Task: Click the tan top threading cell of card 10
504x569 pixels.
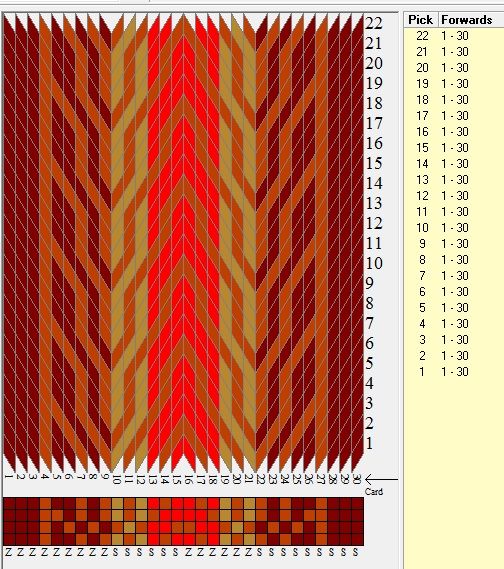Action: [118, 503]
